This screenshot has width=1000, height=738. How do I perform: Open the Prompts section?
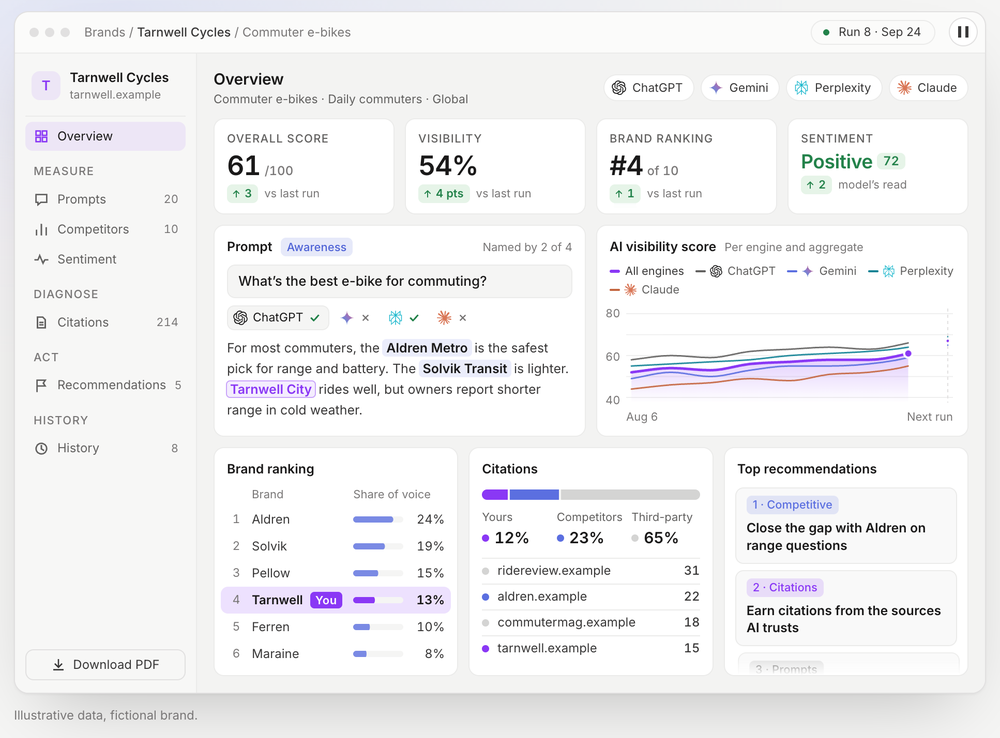click(x=105, y=199)
